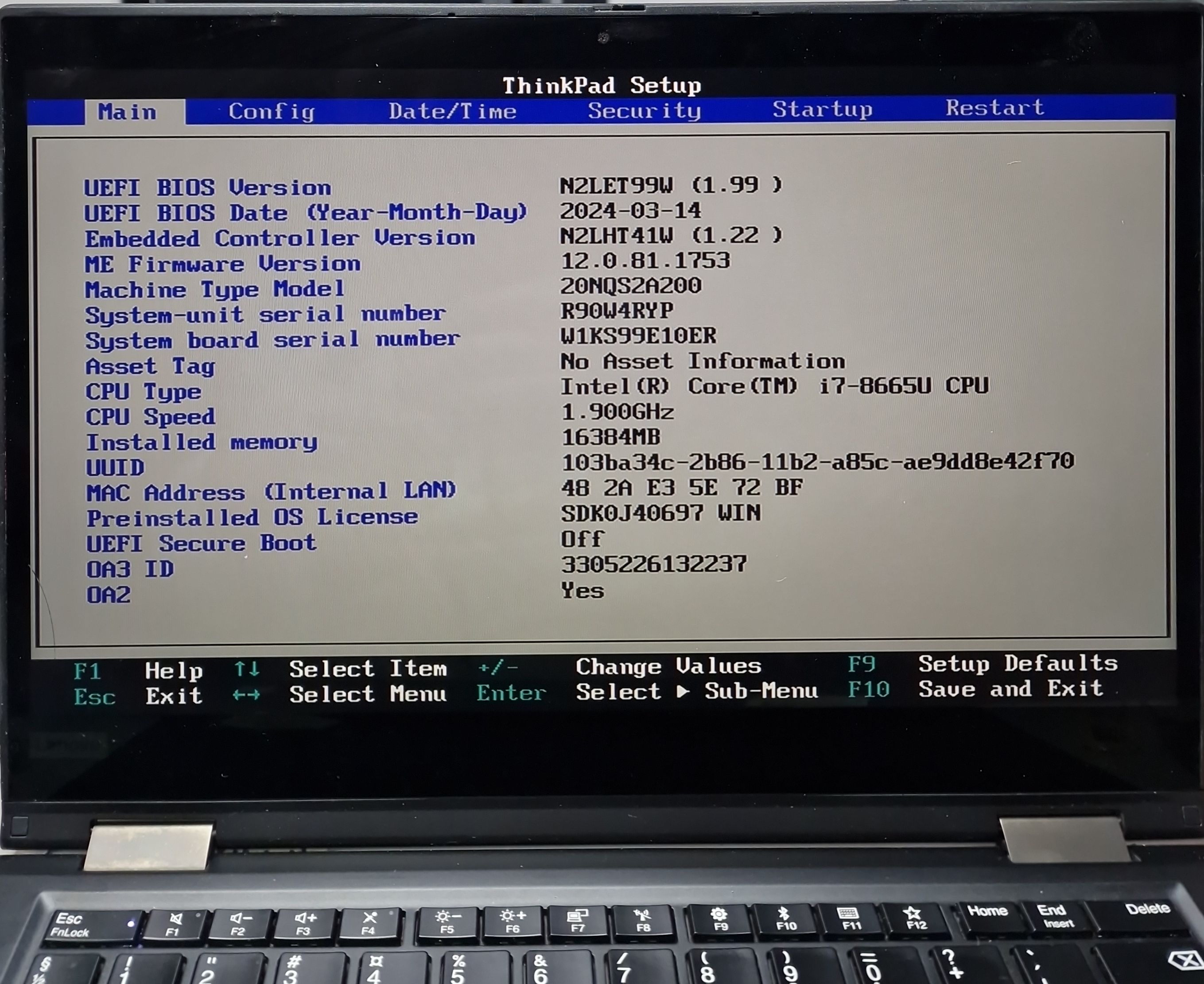This screenshot has height=984, width=1204.
Task: Click the Secure Boot value Off
Action: tap(583, 538)
